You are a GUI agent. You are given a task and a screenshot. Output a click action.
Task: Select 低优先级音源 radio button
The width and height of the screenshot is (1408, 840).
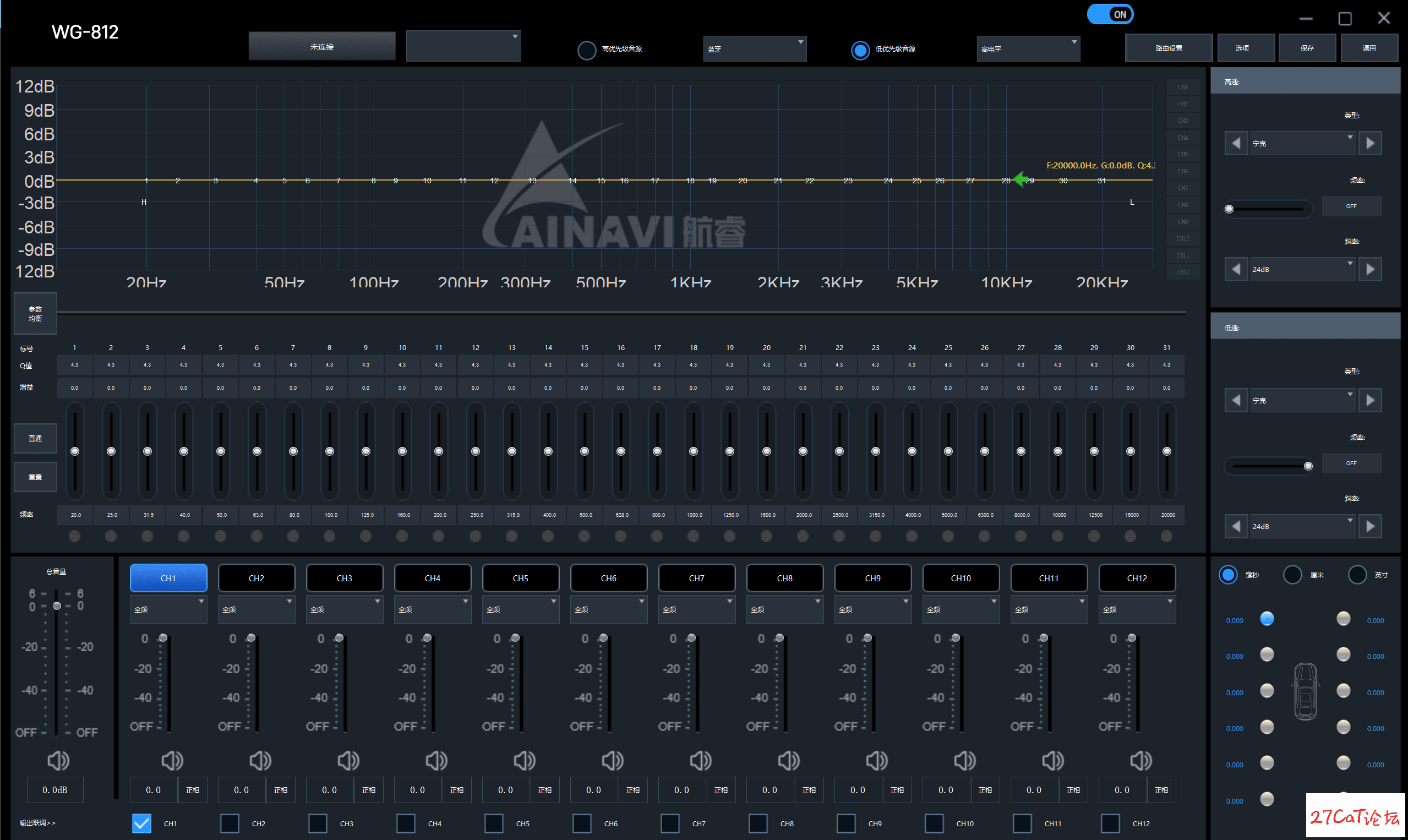pyautogui.click(x=860, y=50)
